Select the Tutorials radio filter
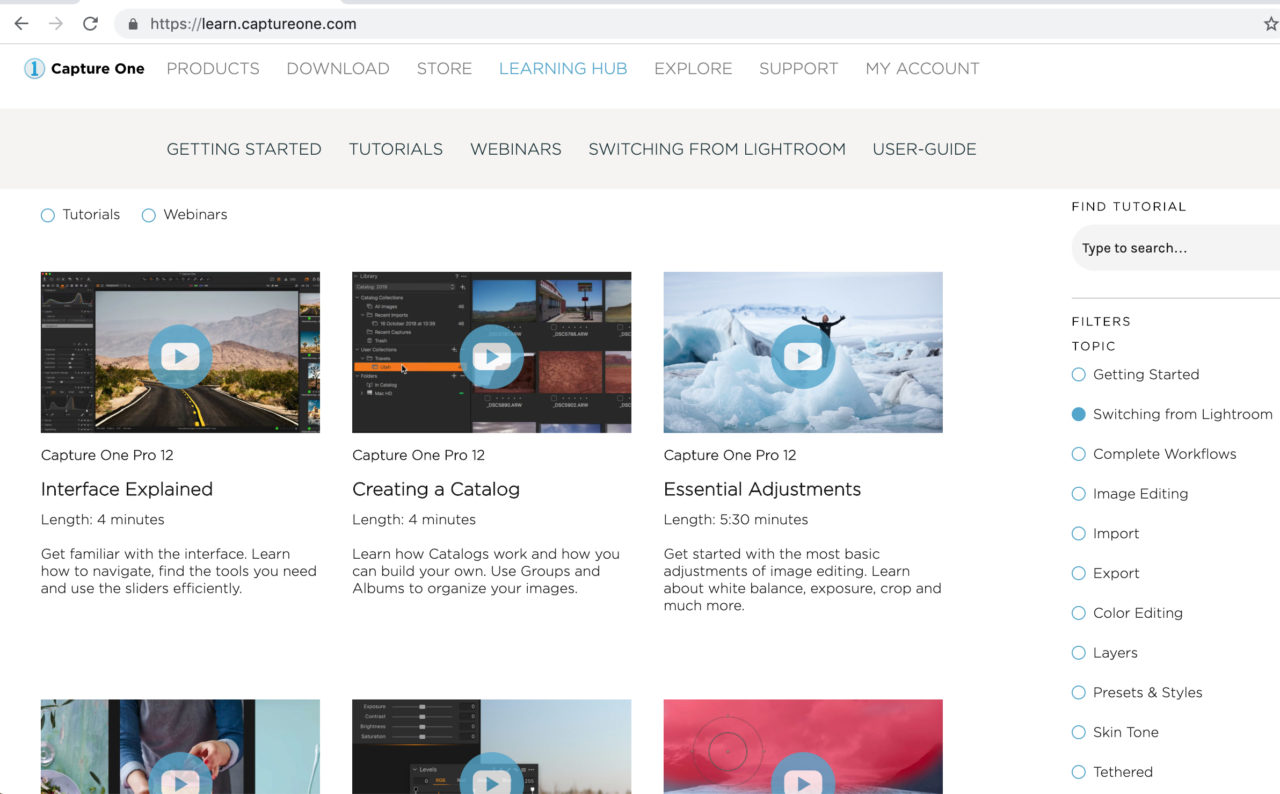This screenshot has height=794, width=1280. [x=48, y=215]
